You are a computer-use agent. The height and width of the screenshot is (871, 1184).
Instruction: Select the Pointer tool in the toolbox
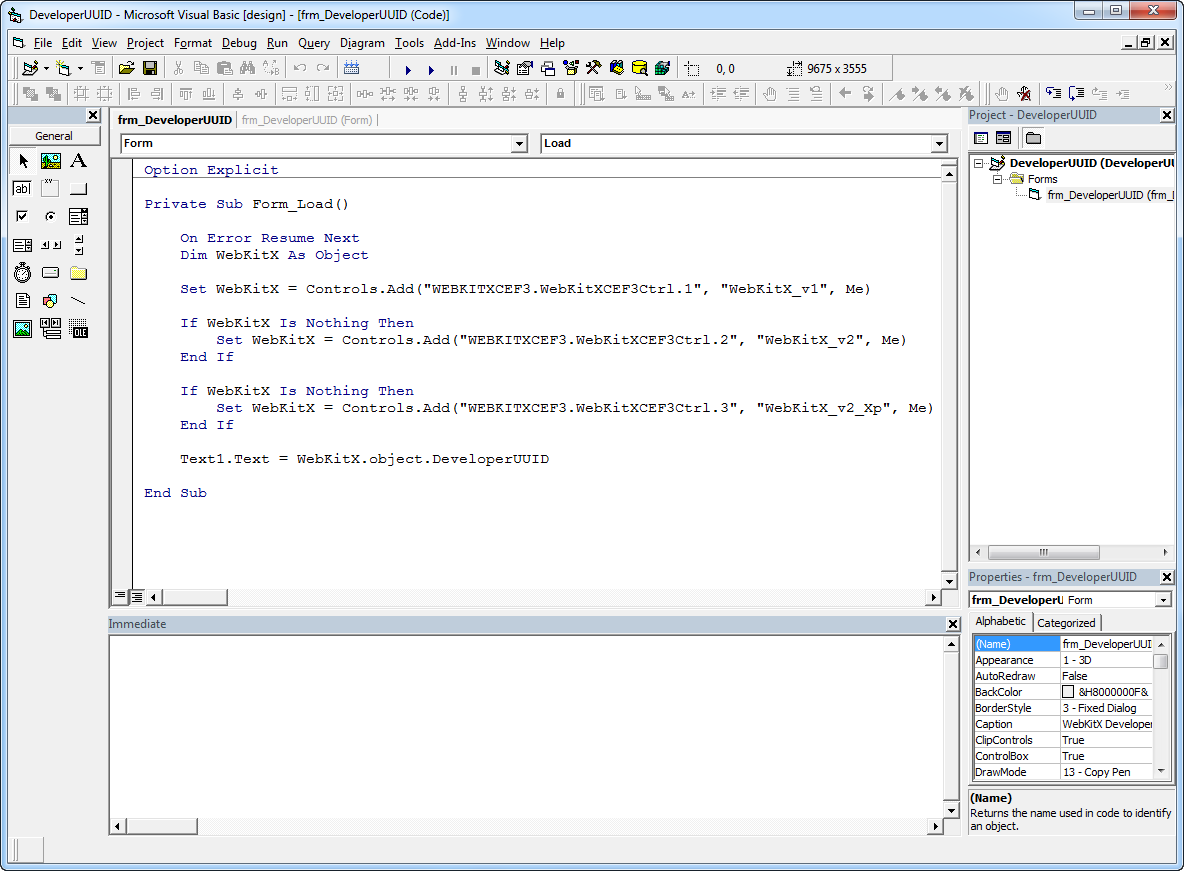click(x=23, y=161)
